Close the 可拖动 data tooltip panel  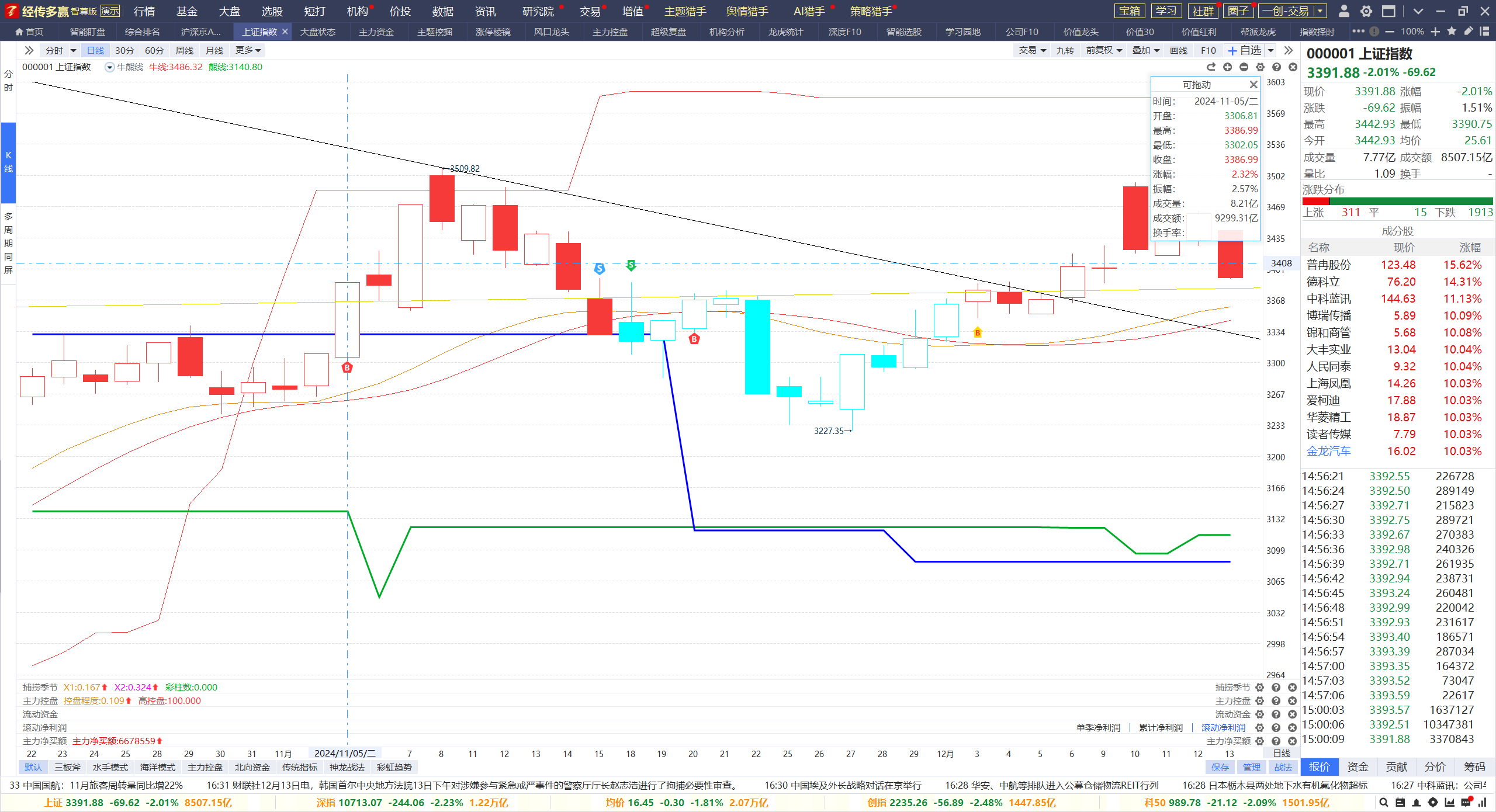(x=1253, y=85)
